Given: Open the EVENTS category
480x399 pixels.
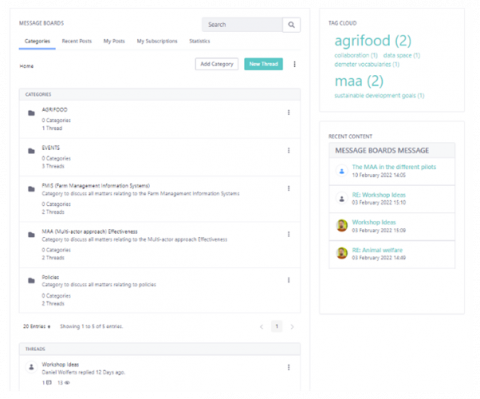Looking at the screenshot, I should (51, 148).
